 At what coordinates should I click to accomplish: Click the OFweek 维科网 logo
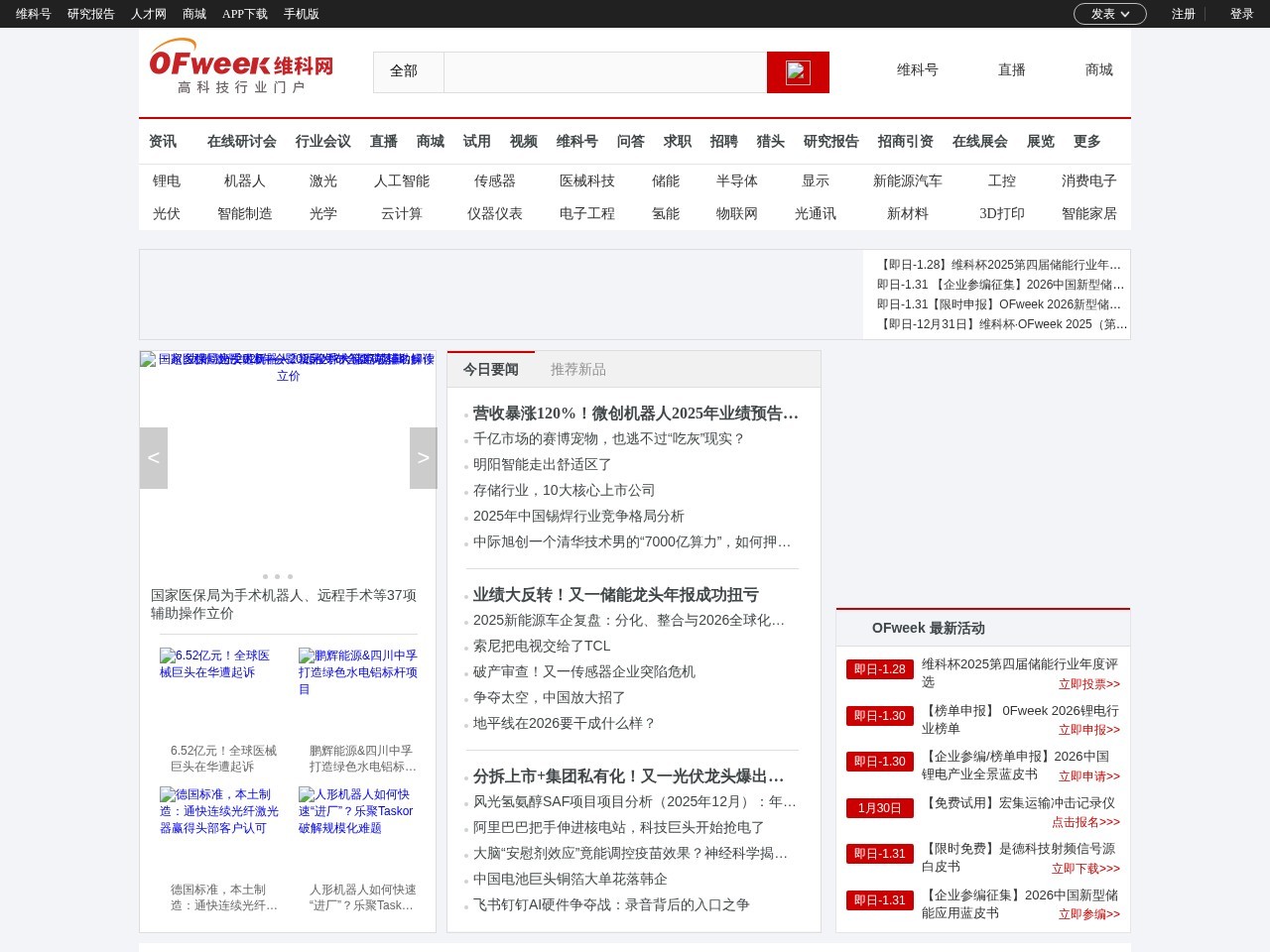point(241,66)
